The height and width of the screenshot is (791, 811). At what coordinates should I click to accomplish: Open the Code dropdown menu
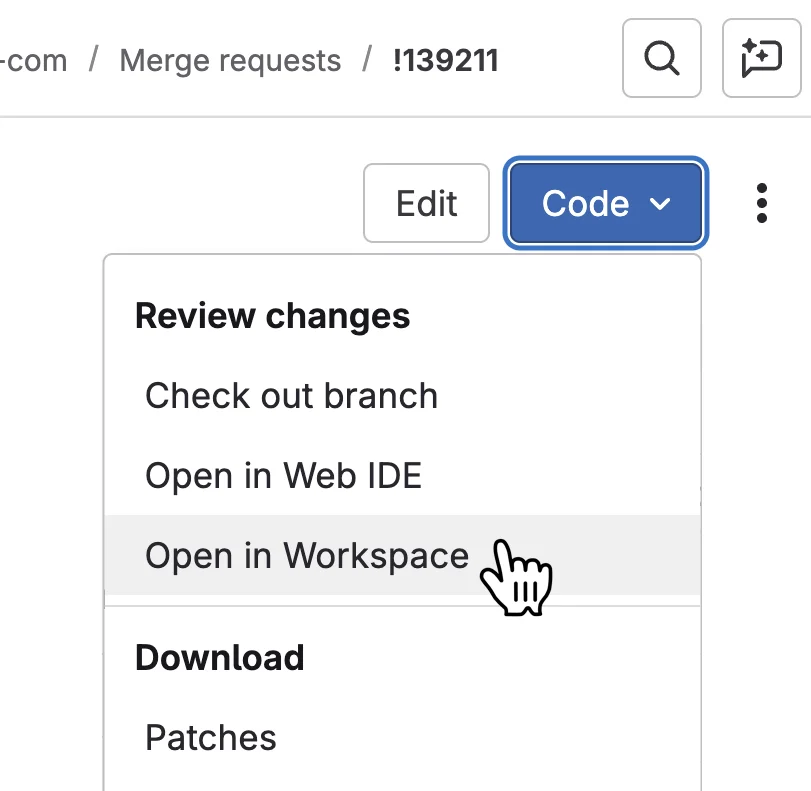(605, 203)
